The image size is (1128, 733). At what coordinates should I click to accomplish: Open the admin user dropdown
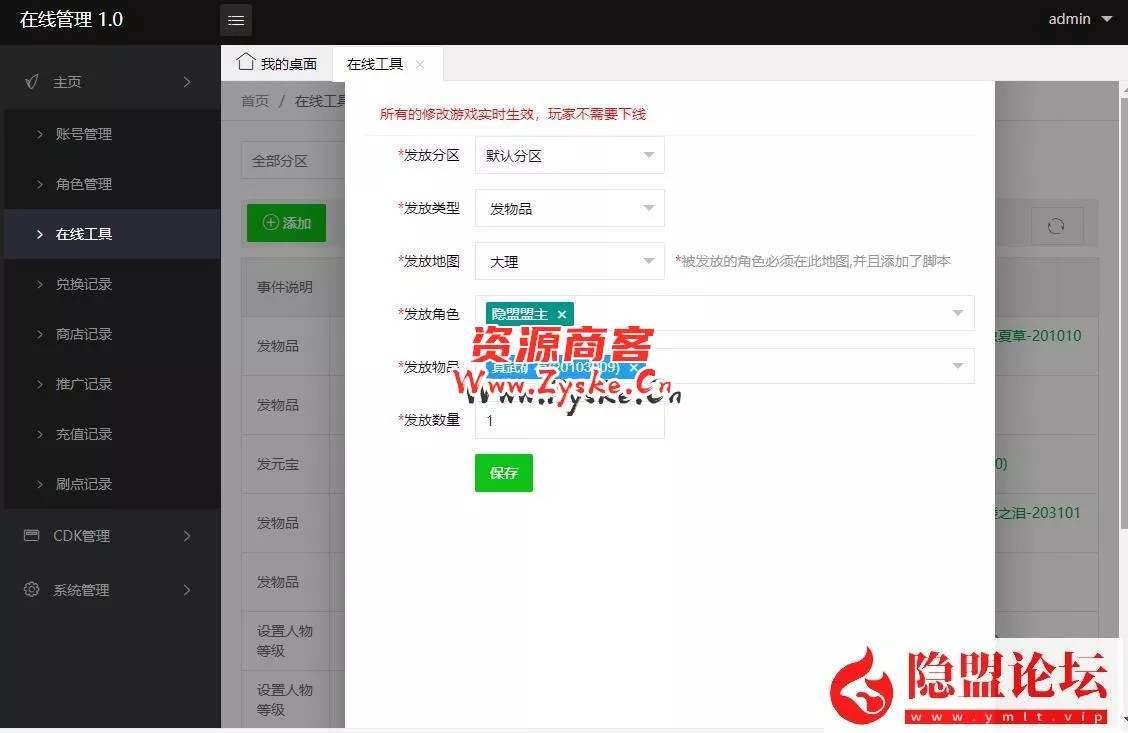click(1080, 19)
